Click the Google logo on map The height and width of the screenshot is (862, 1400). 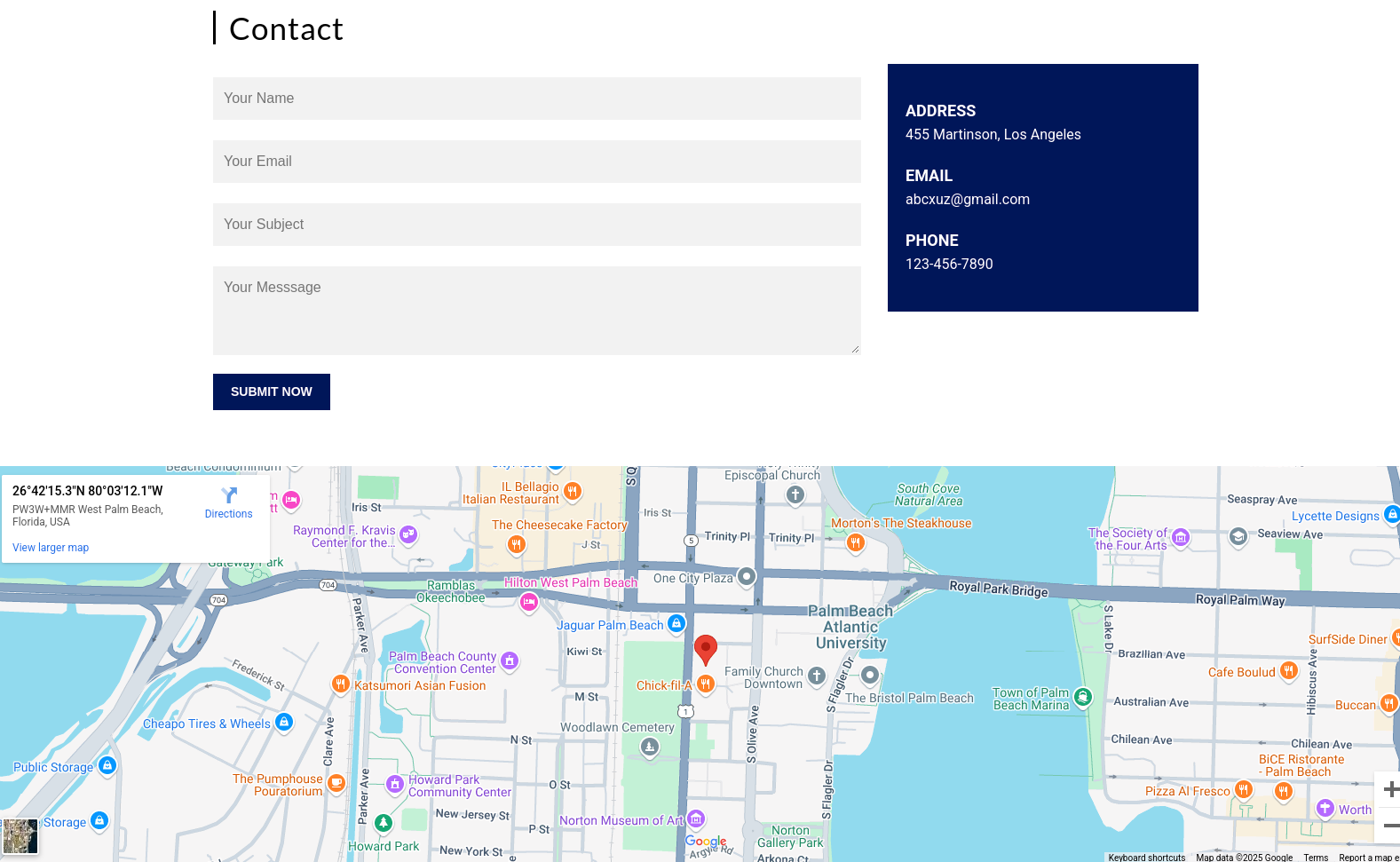click(x=706, y=842)
